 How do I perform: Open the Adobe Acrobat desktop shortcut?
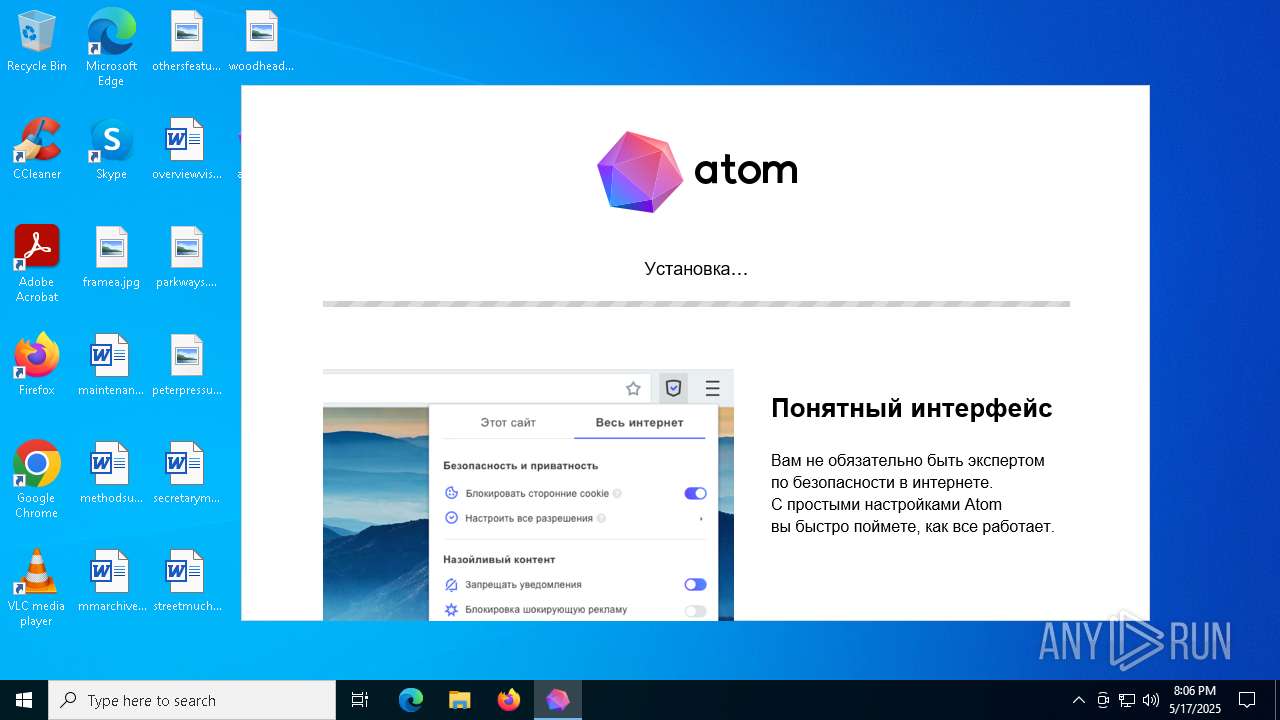pyautogui.click(x=37, y=264)
